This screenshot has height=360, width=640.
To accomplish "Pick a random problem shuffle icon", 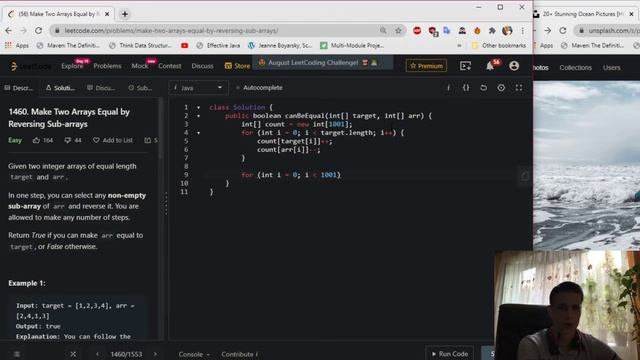I will click(73, 354).
